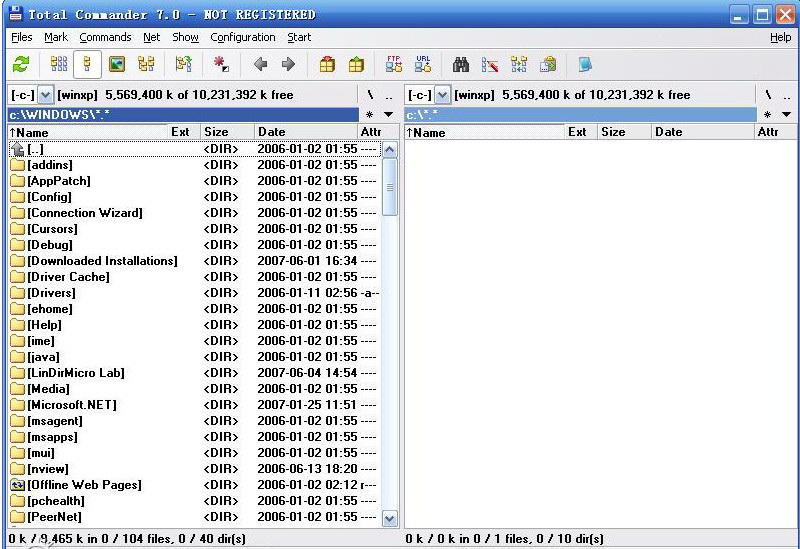Viewport: 800px width, 549px height.
Task: Open the Configuration menu
Action: coord(243,37)
